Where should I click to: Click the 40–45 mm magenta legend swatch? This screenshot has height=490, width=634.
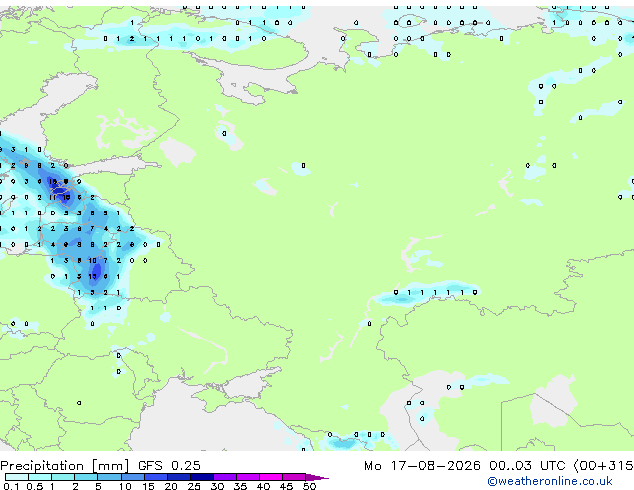tap(271, 477)
